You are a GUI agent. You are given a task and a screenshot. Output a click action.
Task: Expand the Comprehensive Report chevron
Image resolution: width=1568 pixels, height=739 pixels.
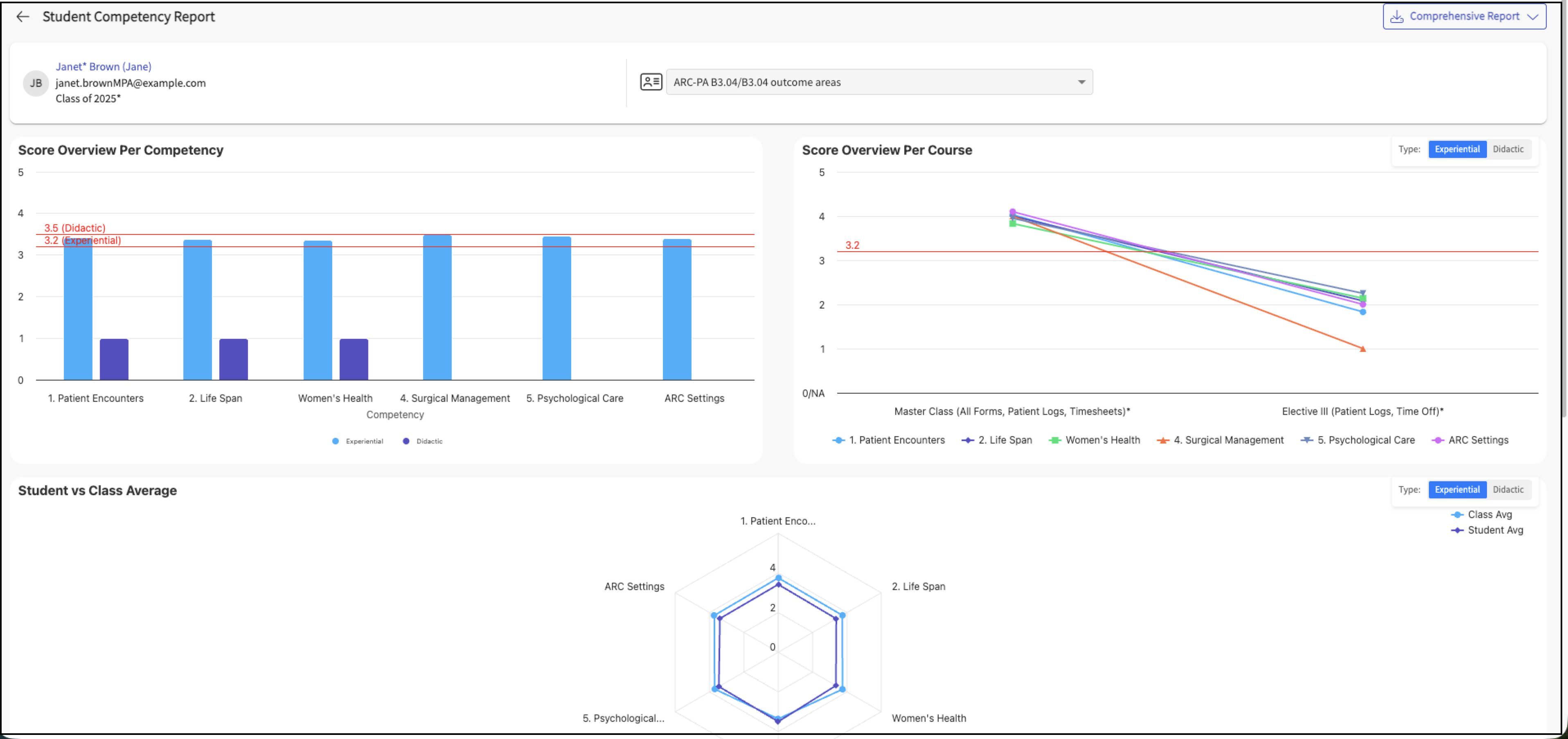pos(1533,16)
